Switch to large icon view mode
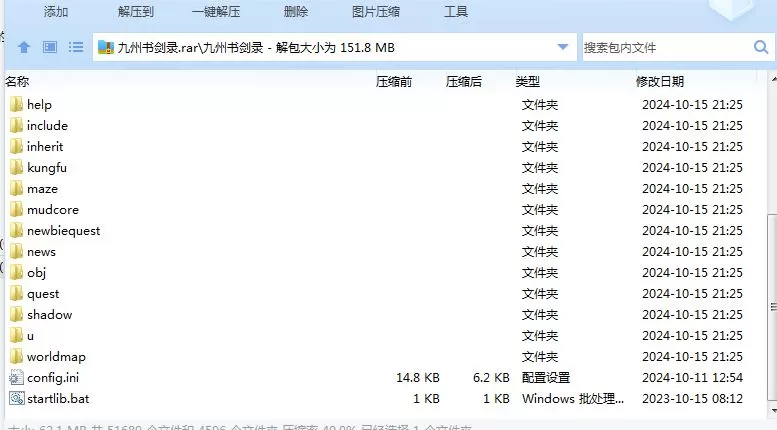Image resolution: width=777 pixels, height=430 pixels. tap(50, 47)
